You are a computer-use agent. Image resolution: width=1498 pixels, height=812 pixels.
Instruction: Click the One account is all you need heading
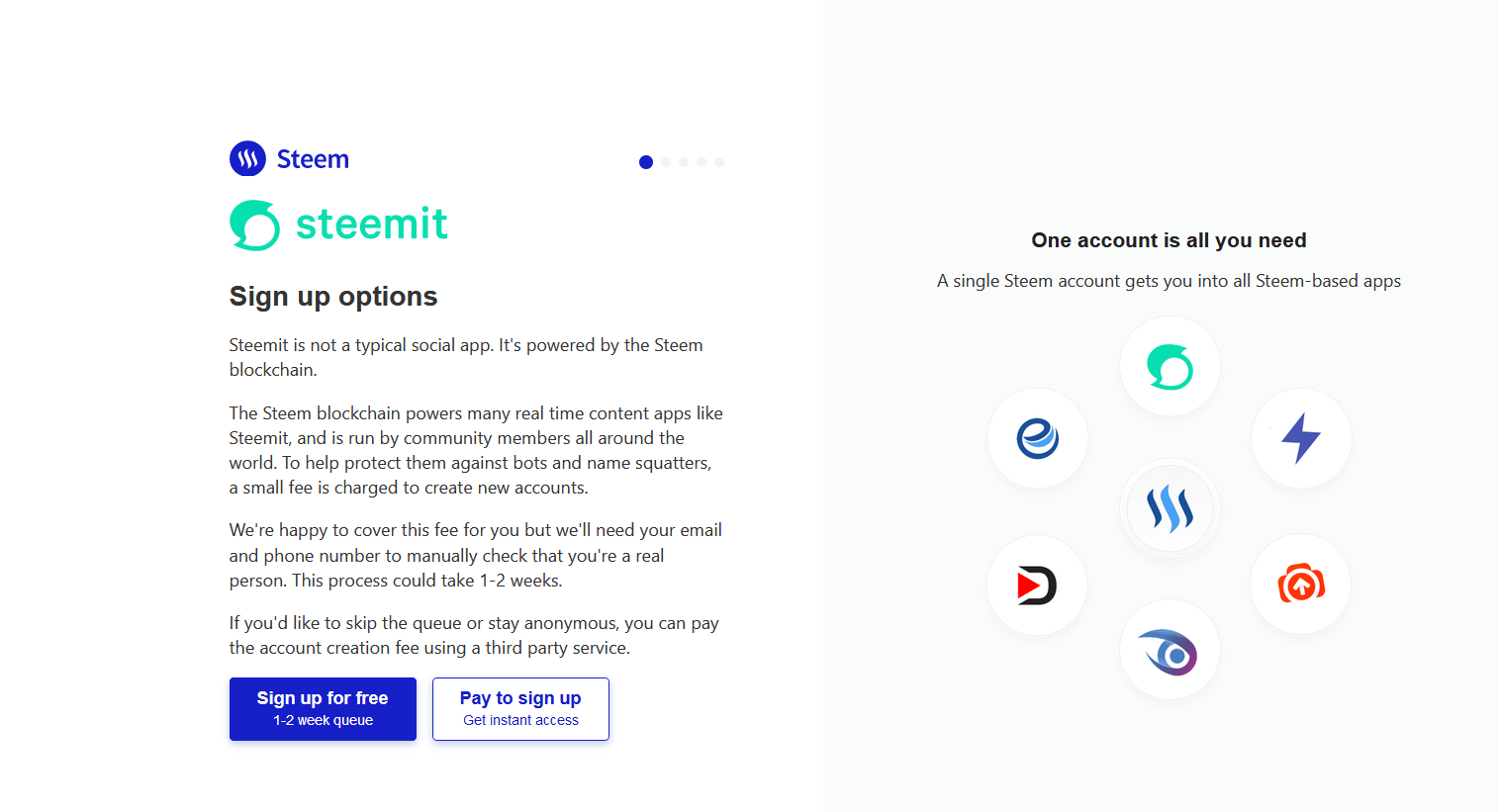[1169, 240]
